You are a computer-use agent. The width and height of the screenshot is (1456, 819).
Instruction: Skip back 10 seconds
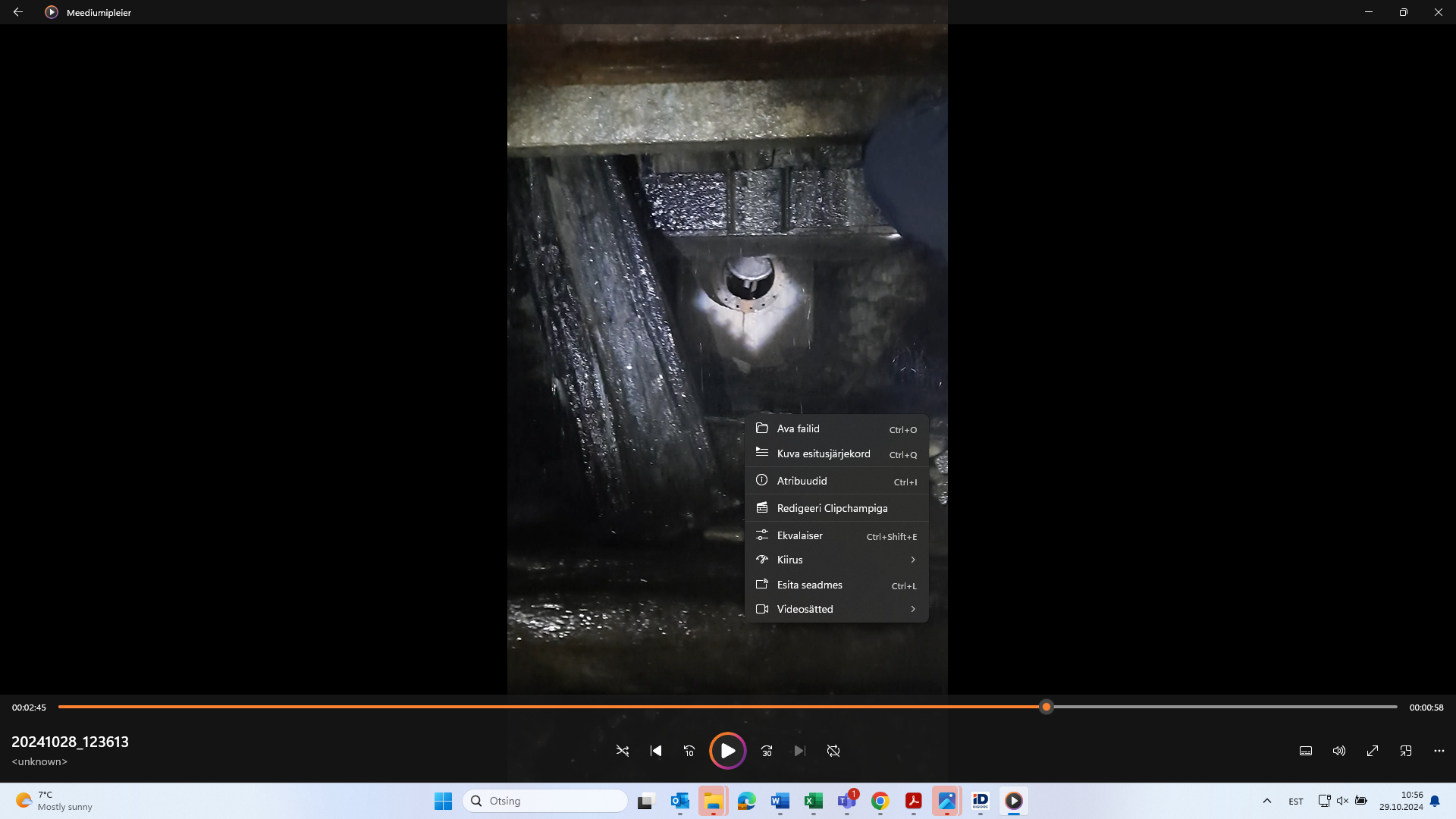[689, 751]
